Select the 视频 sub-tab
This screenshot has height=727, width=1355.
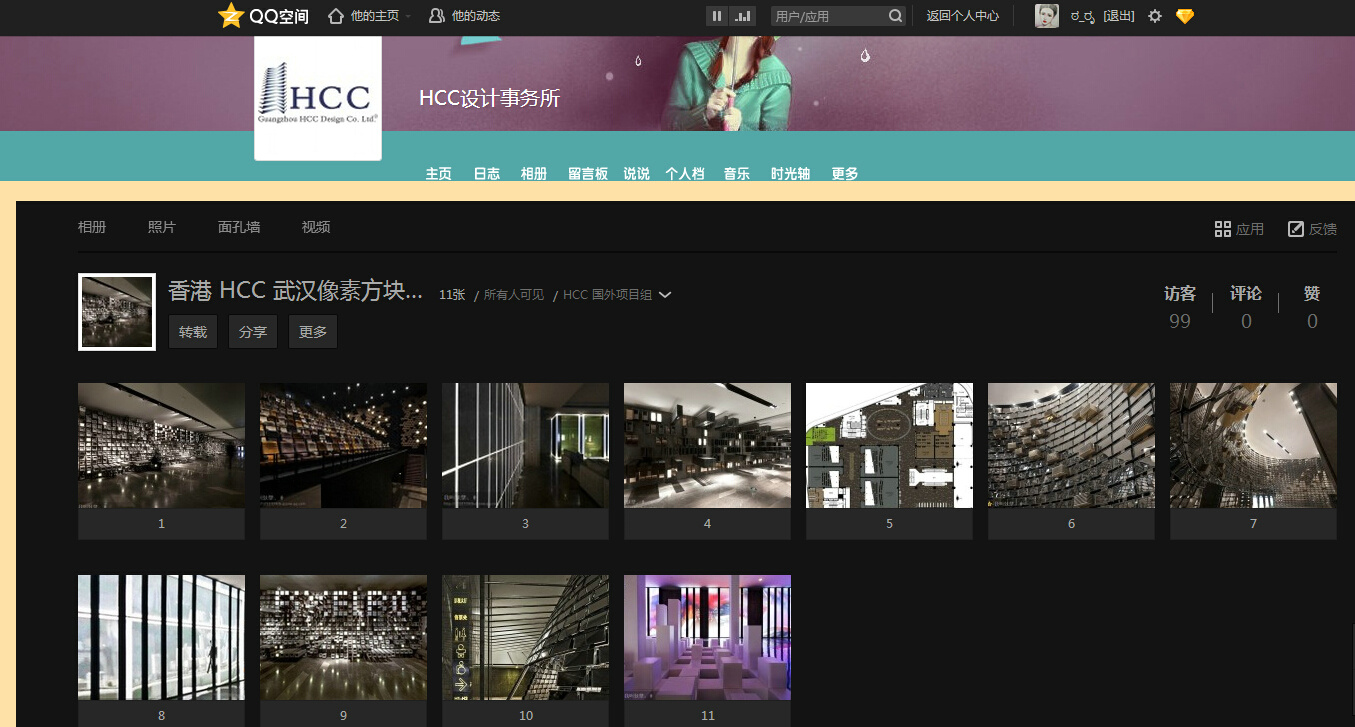click(316, 227)
